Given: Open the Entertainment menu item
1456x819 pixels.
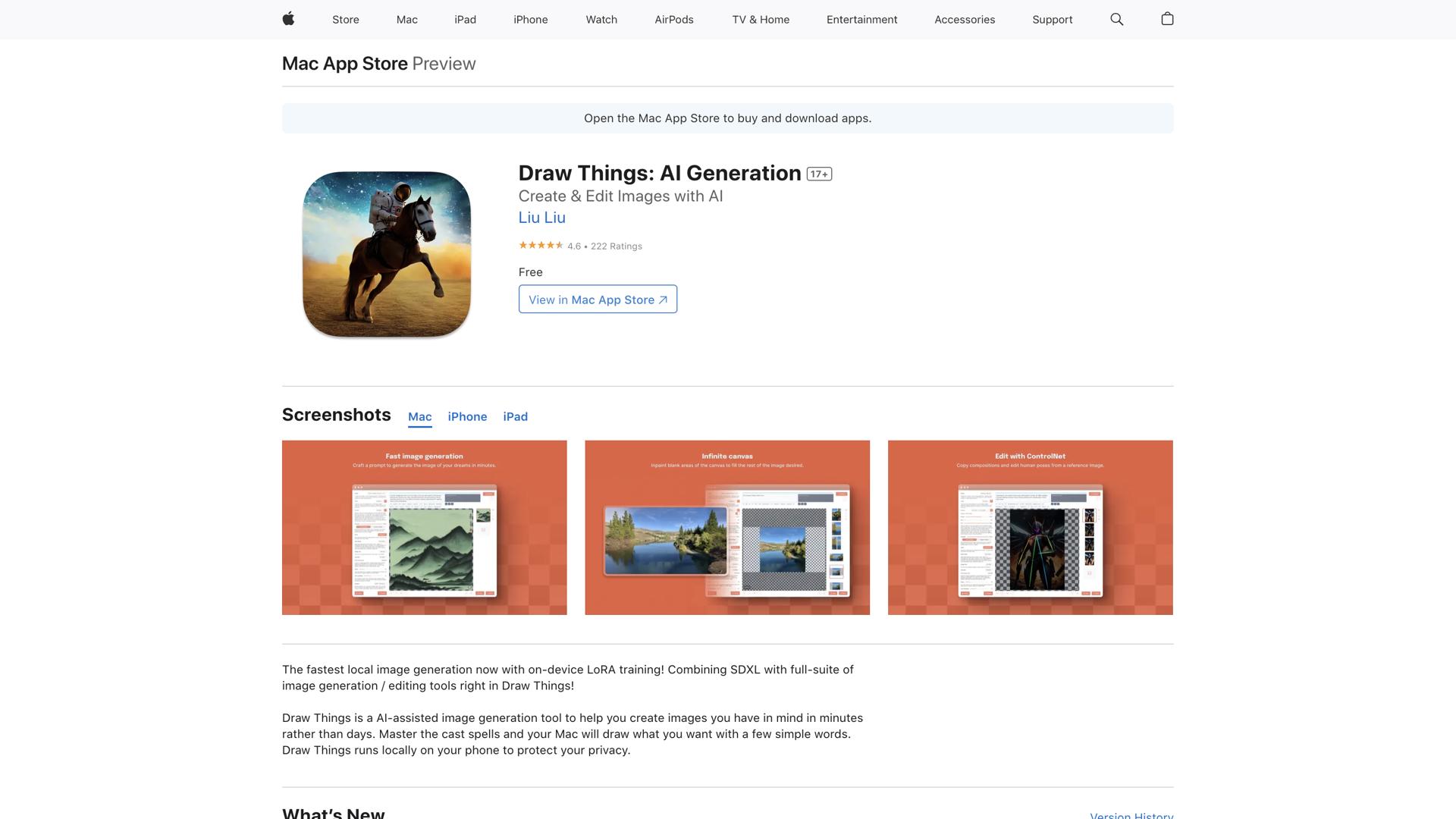Looking at the screenshot, I should click(861, 20).
